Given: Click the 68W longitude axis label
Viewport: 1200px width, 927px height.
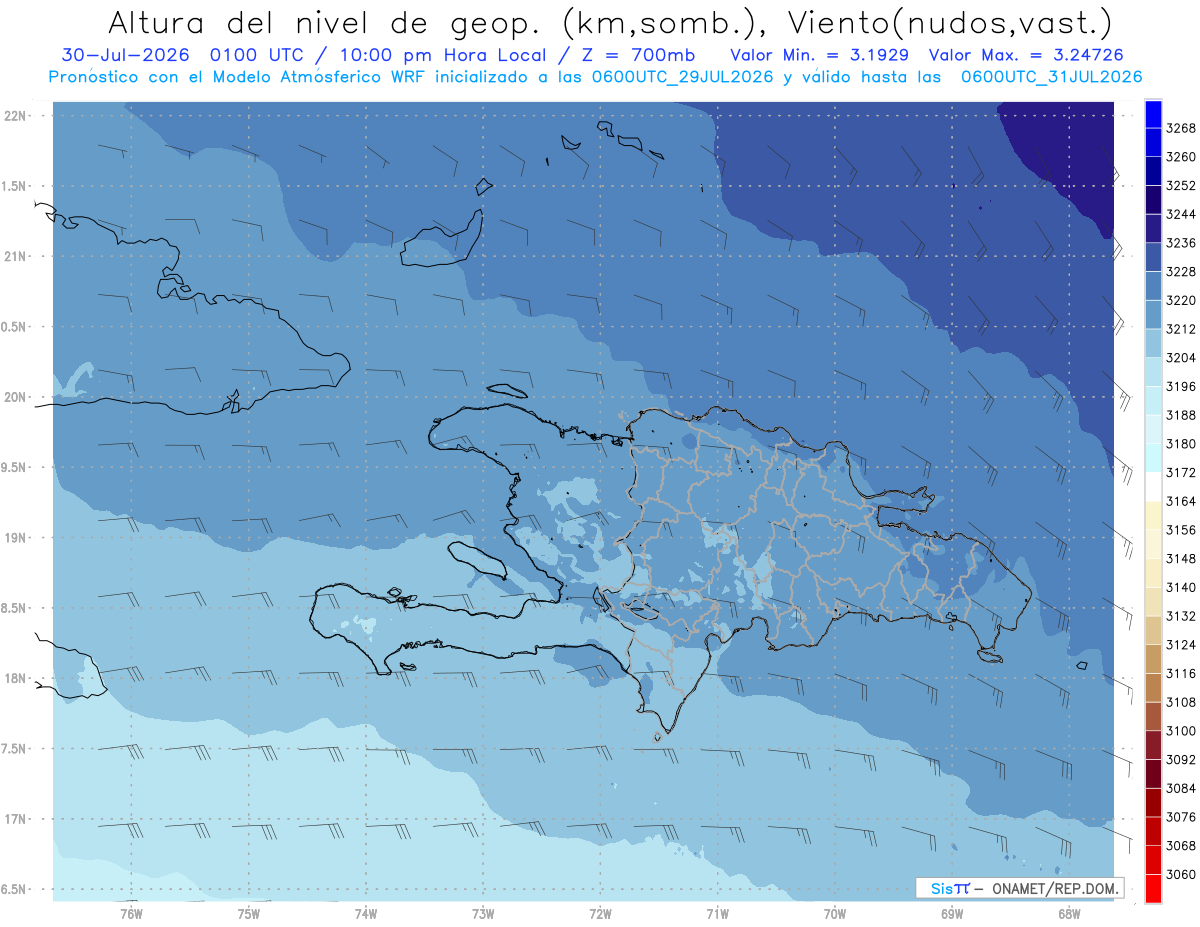Looking at the screenshot, I should pyautogui.click(x=1069, y=912).
